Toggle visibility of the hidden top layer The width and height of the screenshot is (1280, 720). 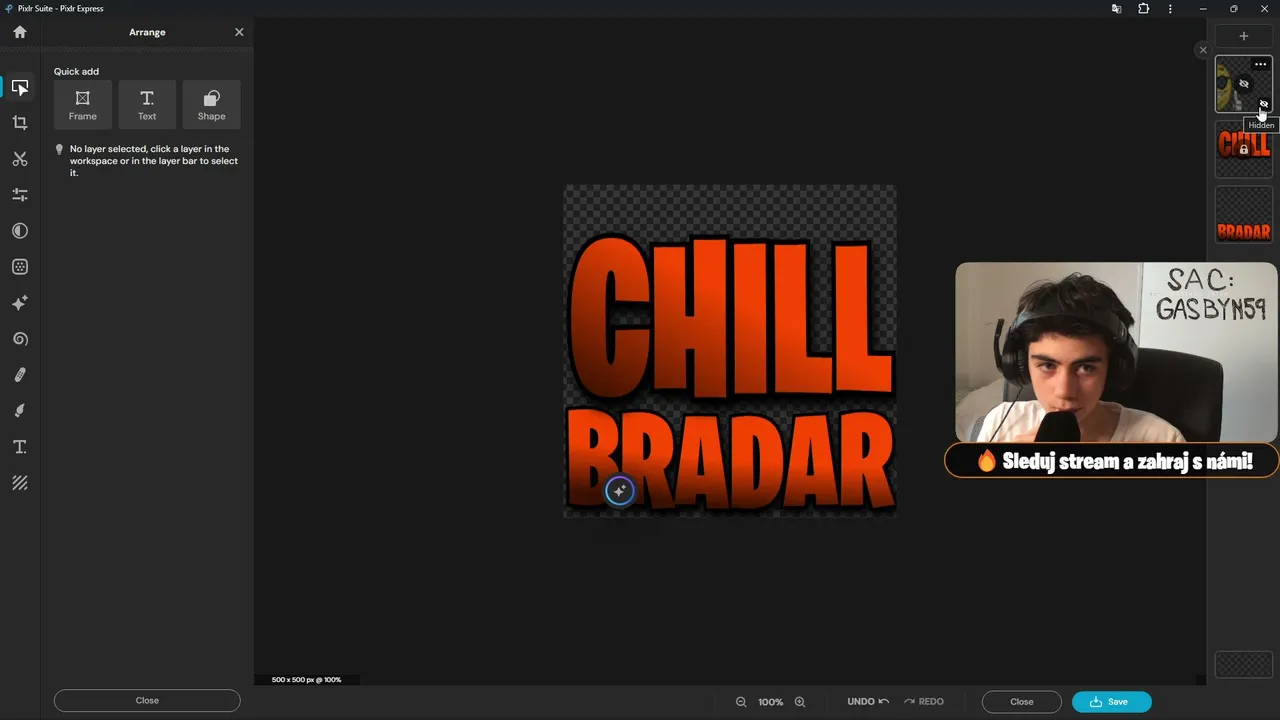(x=1264, y=104)
